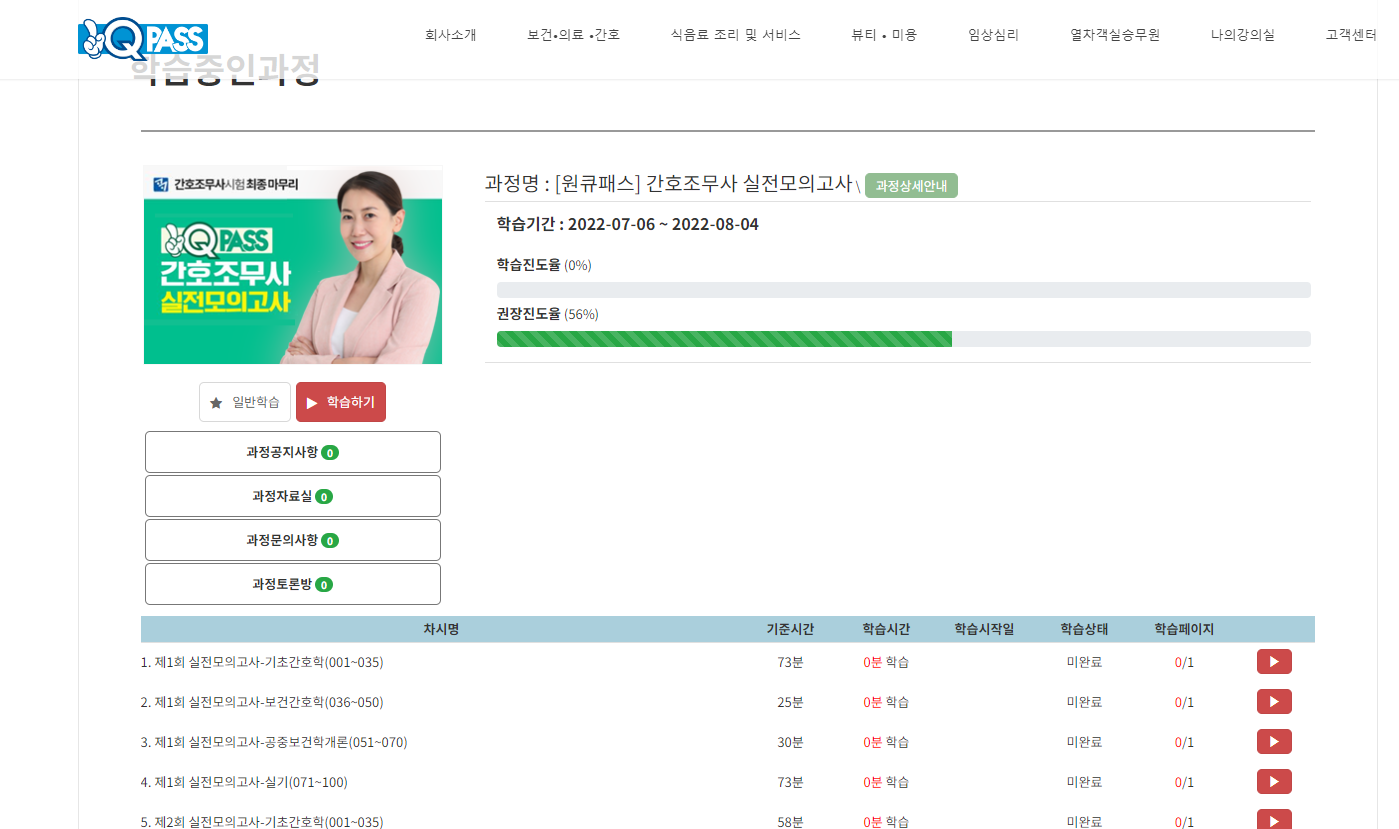This screenshot has width=1399, height=829.
Task: Open 과정토론방 discussion room
Action: point(293,584)
